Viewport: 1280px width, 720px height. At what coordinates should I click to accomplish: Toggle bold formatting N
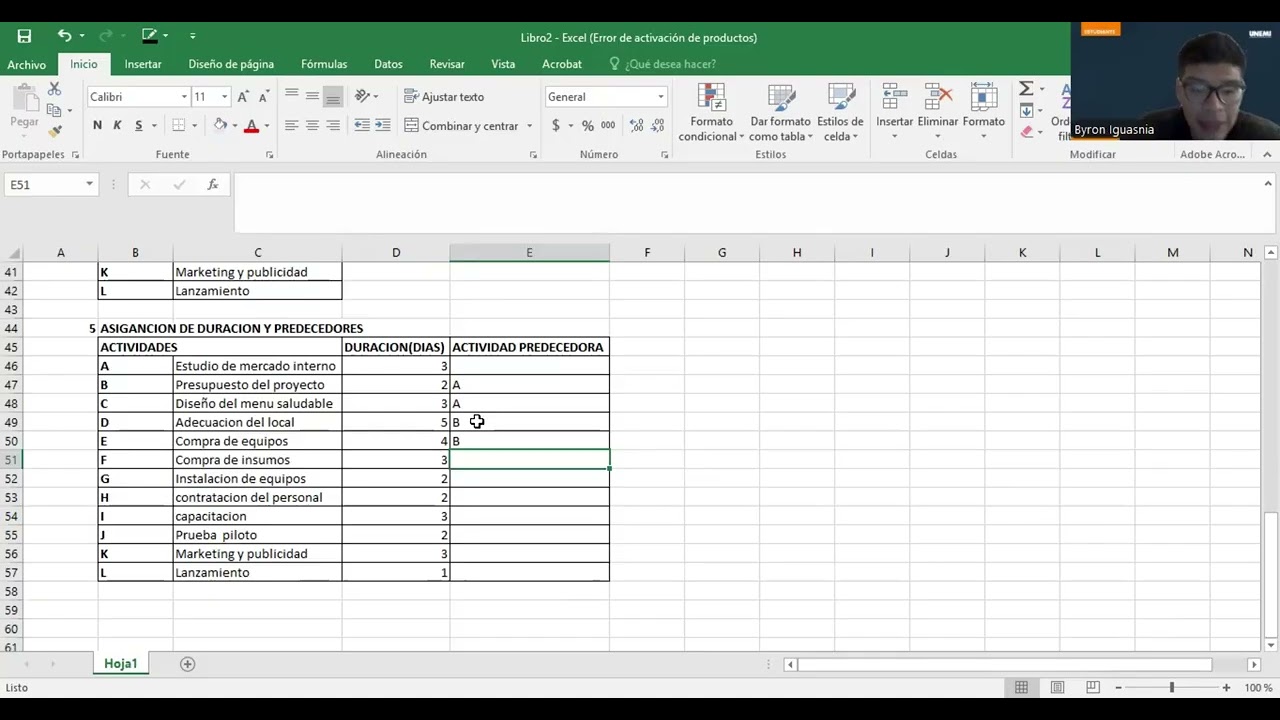[x=97, y=125]
